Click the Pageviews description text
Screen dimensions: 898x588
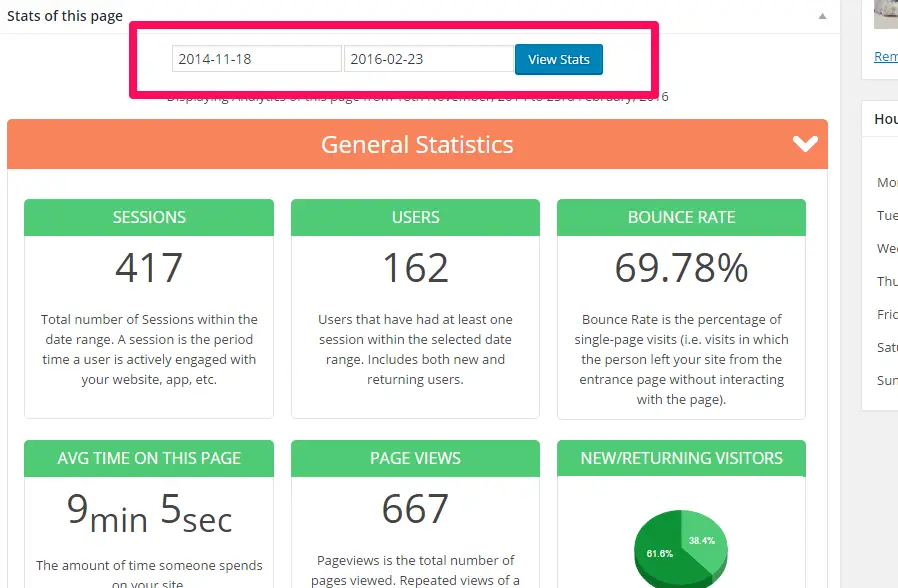click(x=415, y=570)
